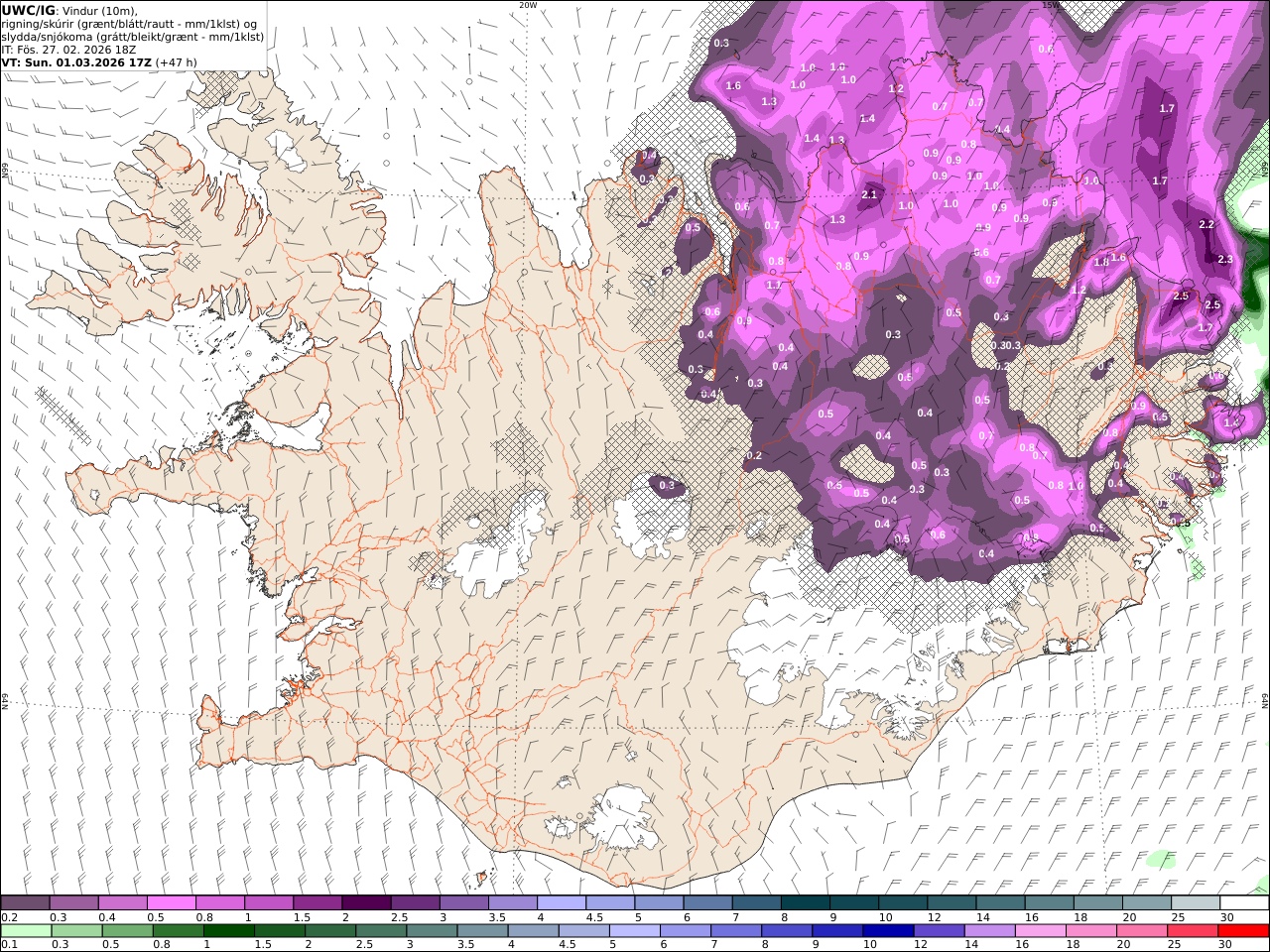The height and width of the screenshot is (952, 1270).
Task: Click the deep blue lower swatch between 10 and 12
Action: click(x=888, y=931)
